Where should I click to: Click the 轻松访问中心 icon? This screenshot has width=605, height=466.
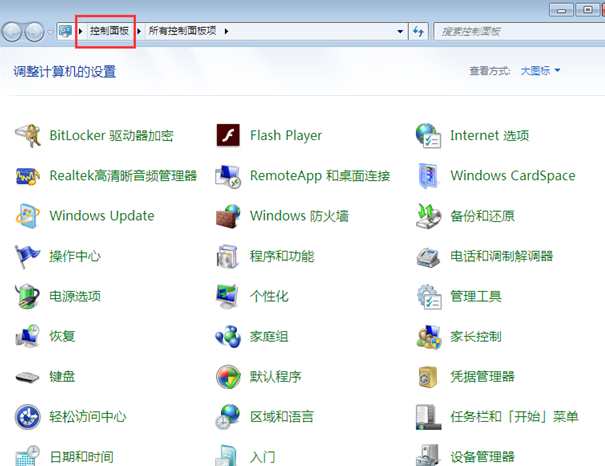[x=28, y=417]
